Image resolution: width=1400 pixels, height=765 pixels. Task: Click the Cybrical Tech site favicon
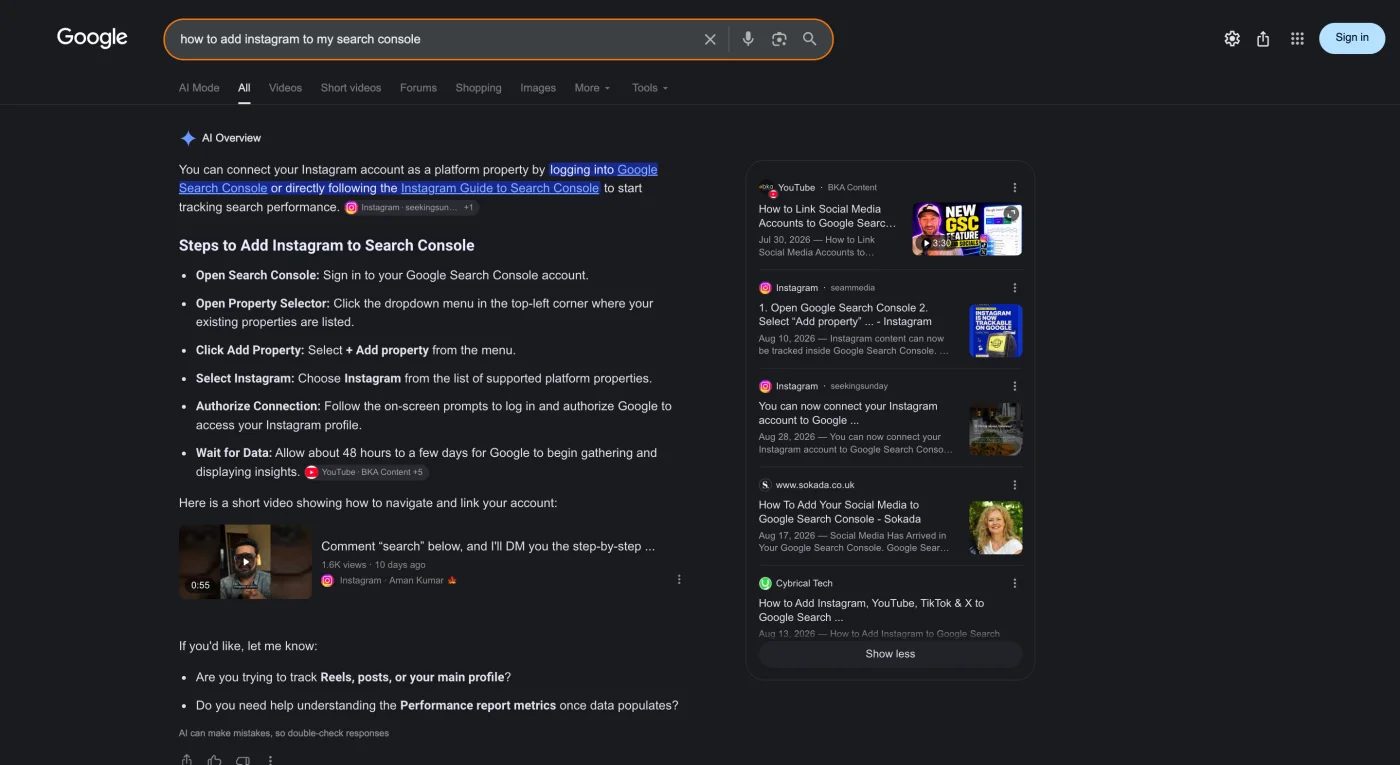click(765, 583)
